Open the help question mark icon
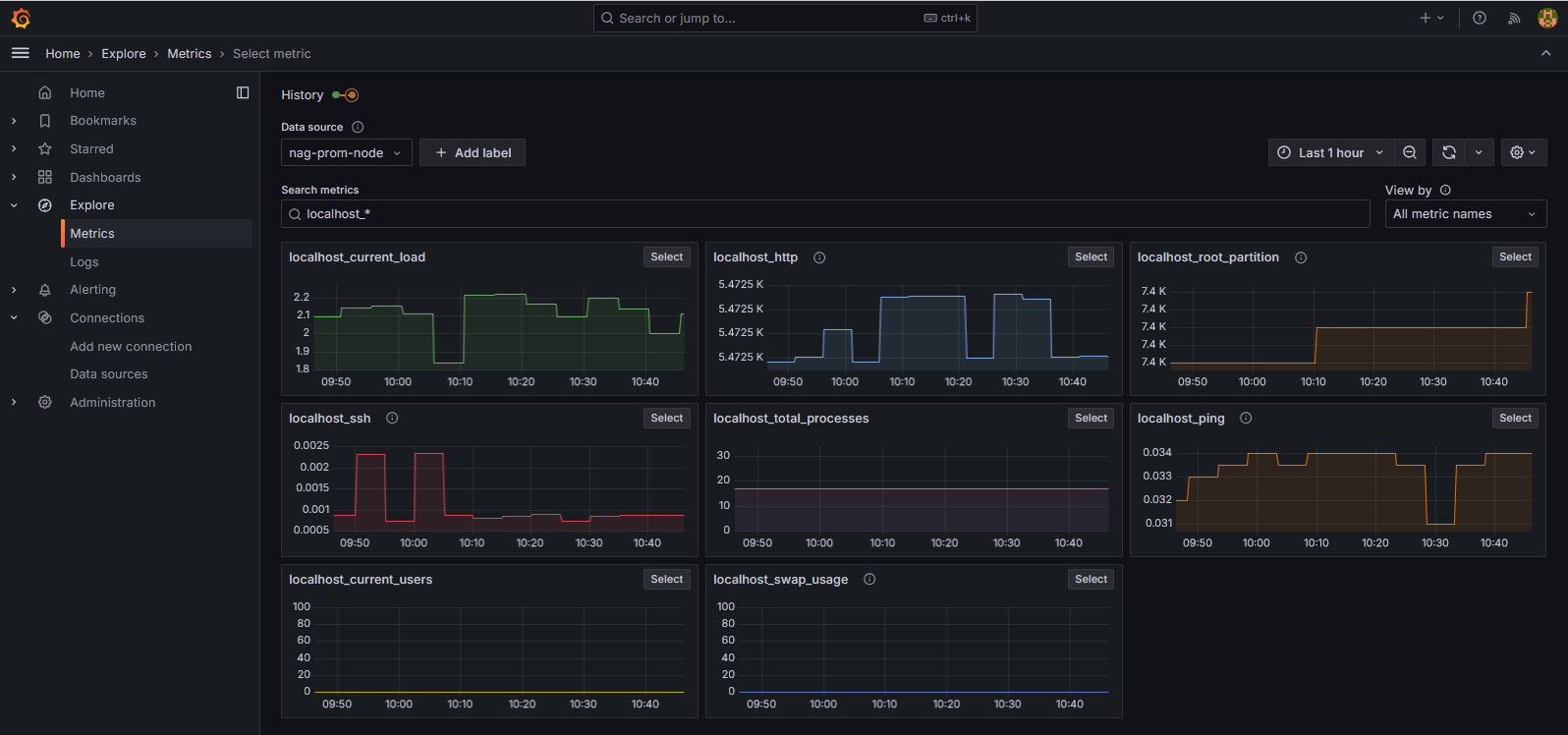This screenshot has width=1568, height=735. pyautogui.click(x=1480, y=18)
